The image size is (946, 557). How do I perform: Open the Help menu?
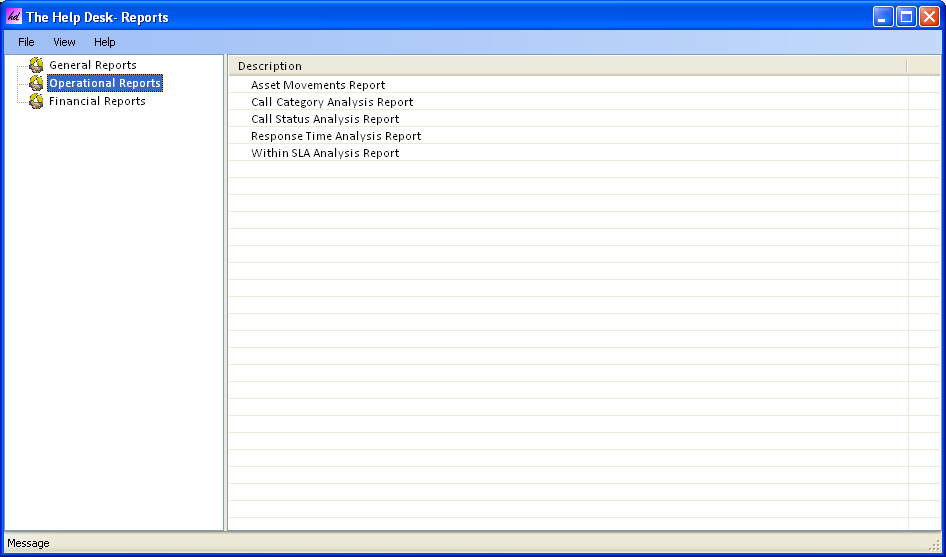(105, 42)
